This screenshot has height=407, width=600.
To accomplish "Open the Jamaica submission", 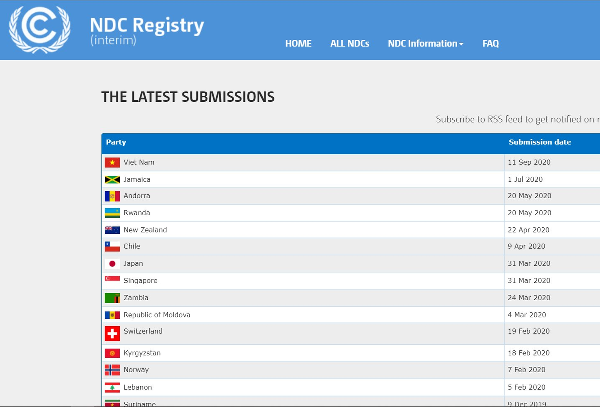I will pyautogui.click(x=137, y=179).
